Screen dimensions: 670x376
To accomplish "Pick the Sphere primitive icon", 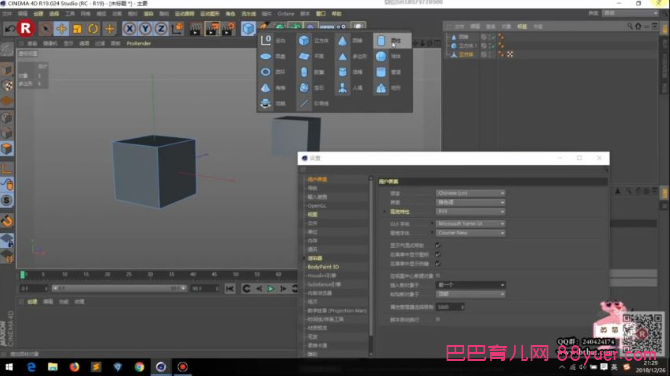I will (381, 56).
